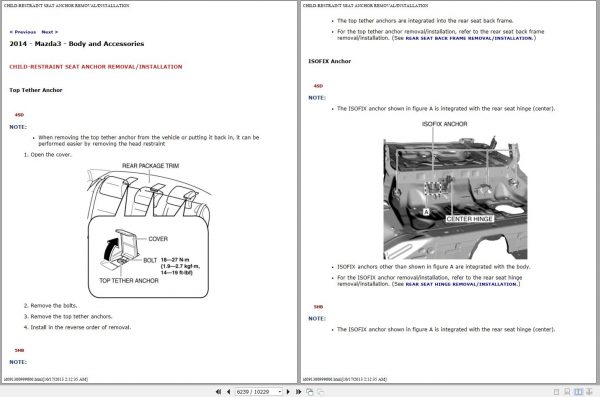Viewport: 600px width, 397px height.
Task: Click the top tether anchor diagram
Action: [148, 230]
